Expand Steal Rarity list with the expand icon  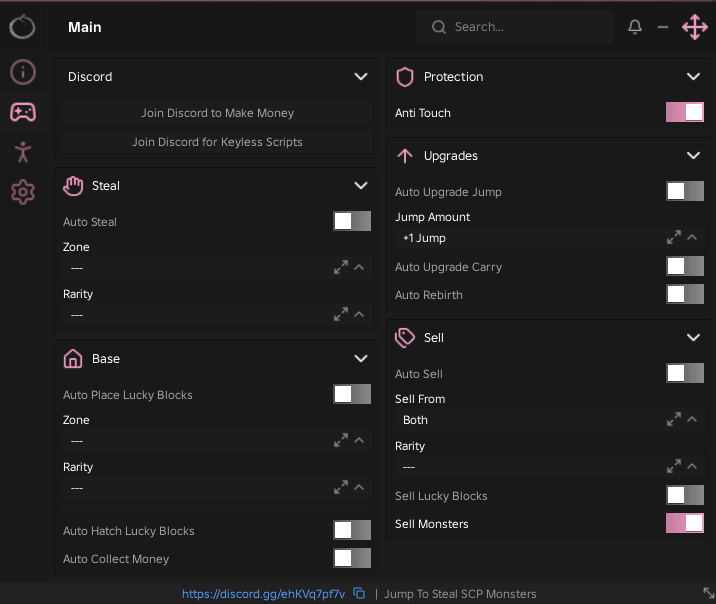(341, 315)
